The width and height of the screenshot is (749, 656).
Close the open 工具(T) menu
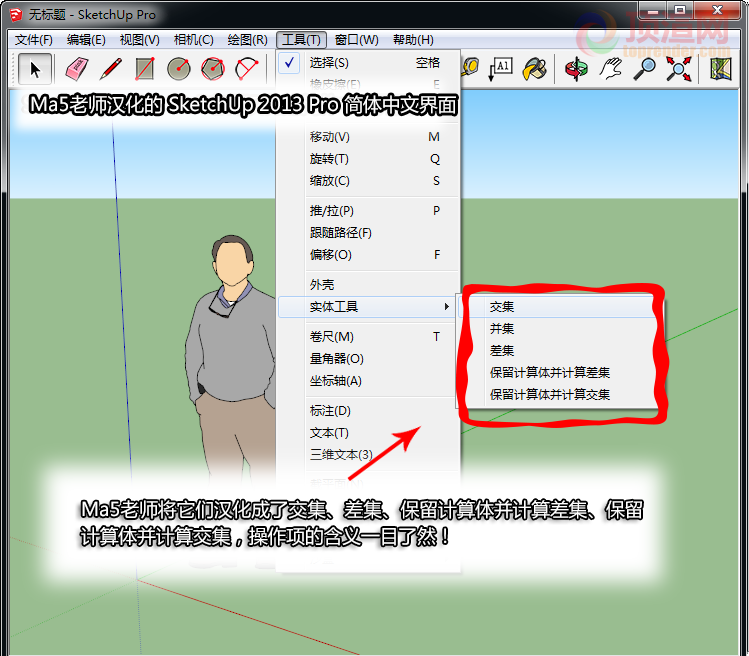(x=301, y=40)
